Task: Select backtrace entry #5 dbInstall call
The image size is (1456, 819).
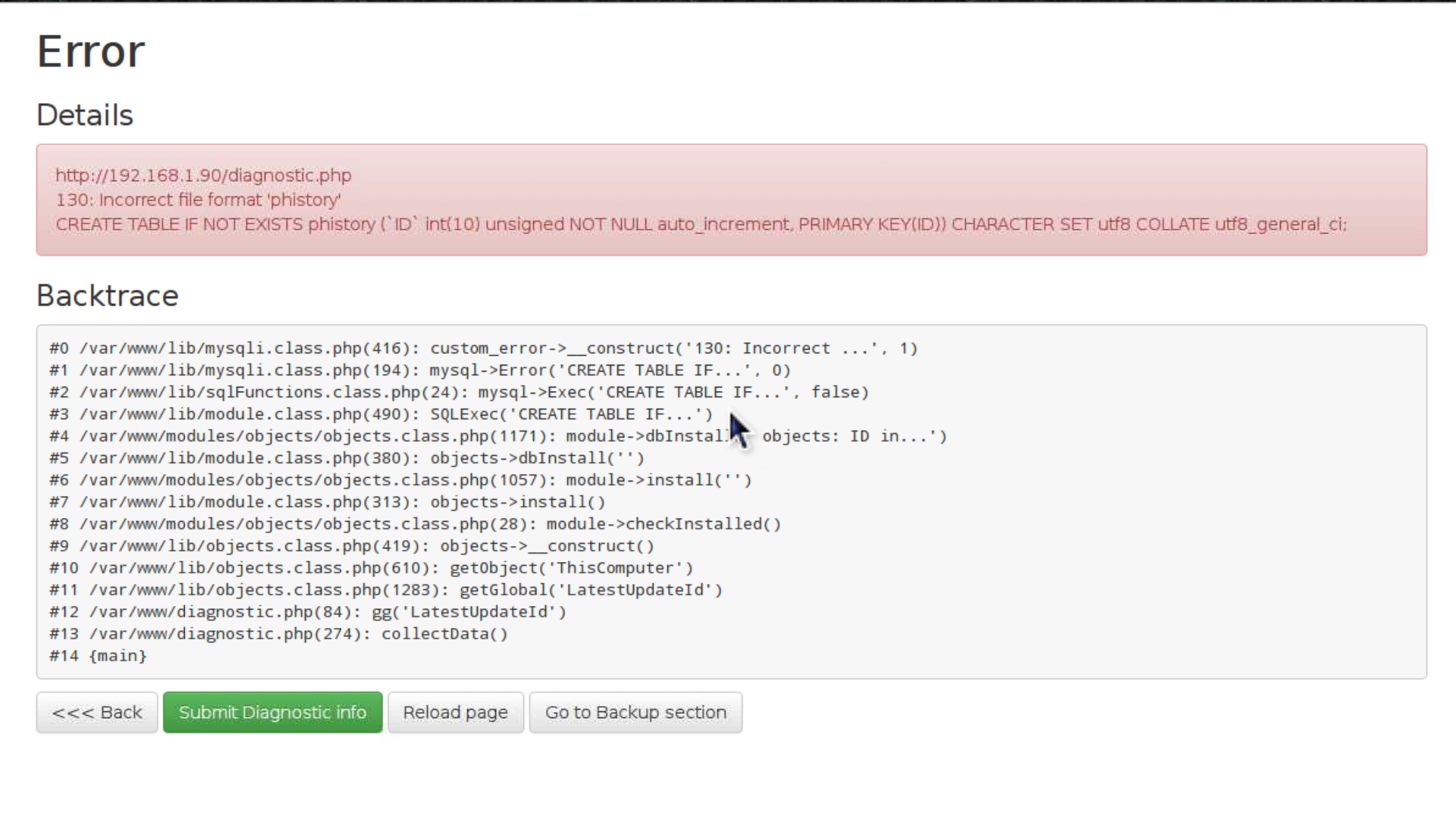Action: pos(348,458)
